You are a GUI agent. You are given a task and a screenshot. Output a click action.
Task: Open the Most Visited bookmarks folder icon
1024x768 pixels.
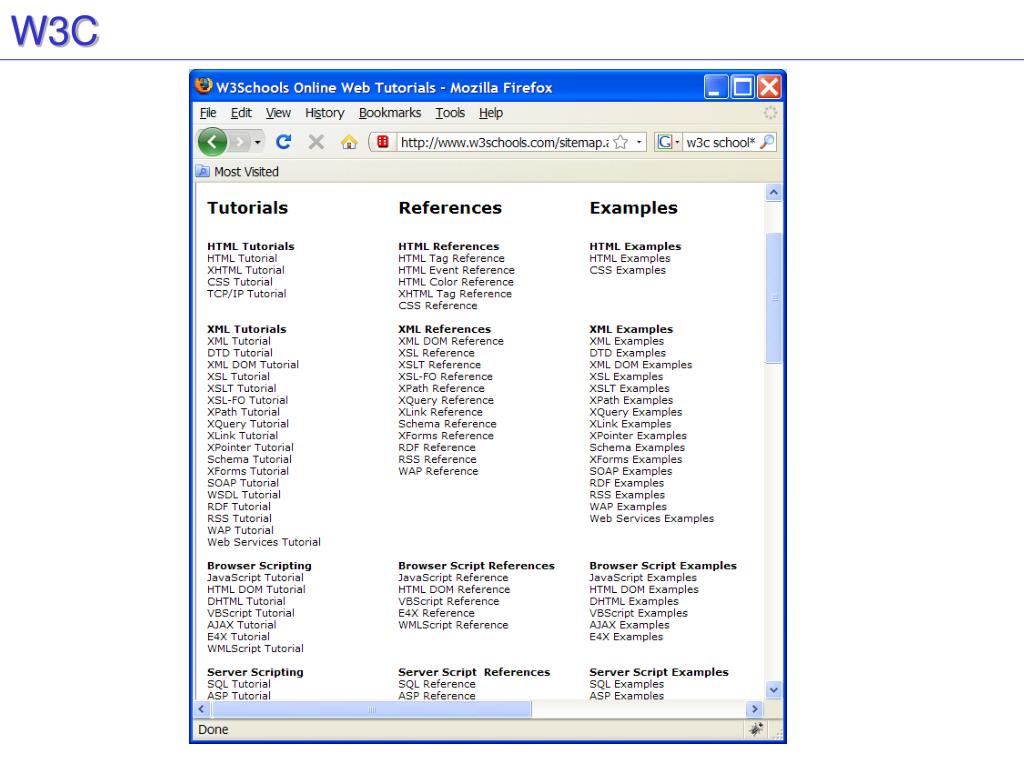202,172
